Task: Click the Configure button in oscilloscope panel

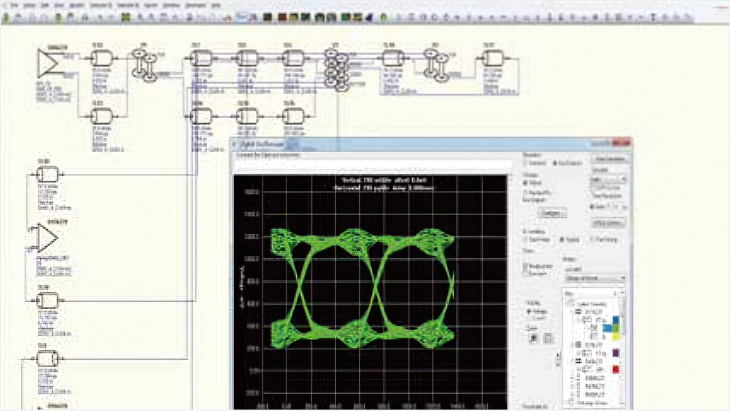Action: point(553,213)
